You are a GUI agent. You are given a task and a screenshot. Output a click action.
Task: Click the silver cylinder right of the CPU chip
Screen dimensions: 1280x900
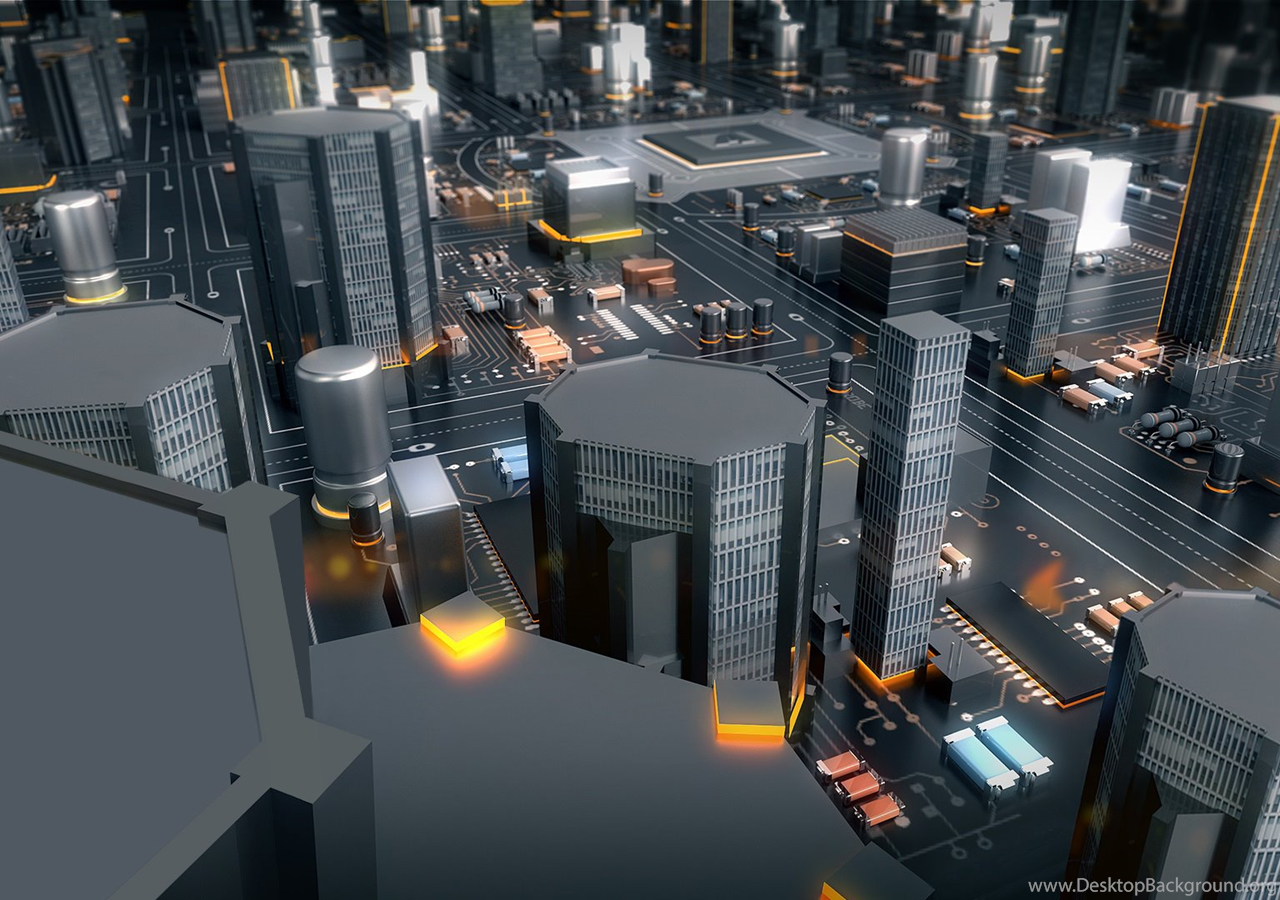[x=902, y=166]
